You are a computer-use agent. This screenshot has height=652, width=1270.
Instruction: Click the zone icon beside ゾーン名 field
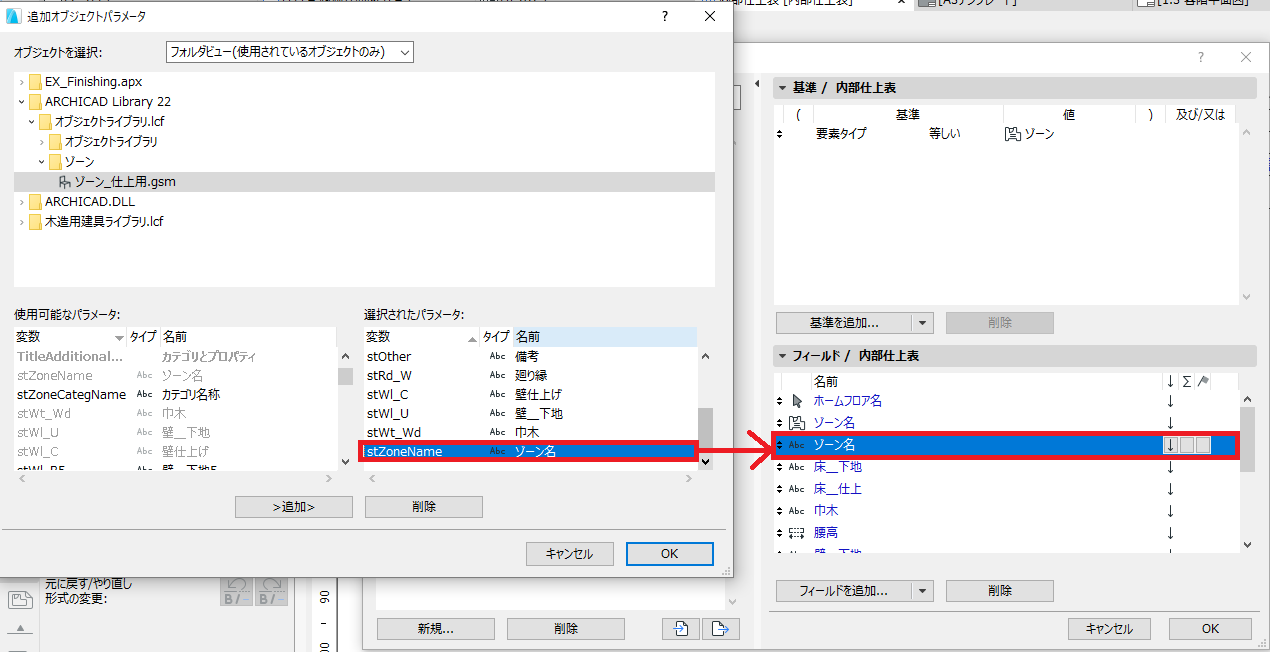(797, 423)
